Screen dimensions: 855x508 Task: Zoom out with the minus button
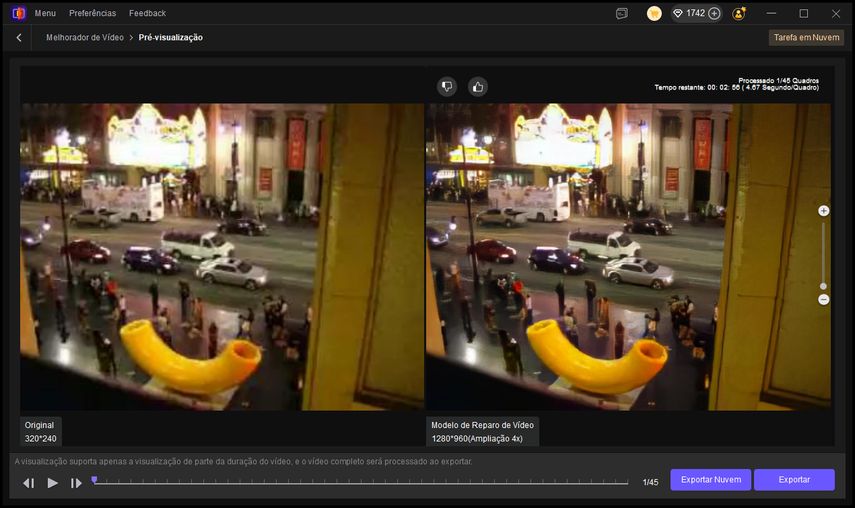point(824,299)
